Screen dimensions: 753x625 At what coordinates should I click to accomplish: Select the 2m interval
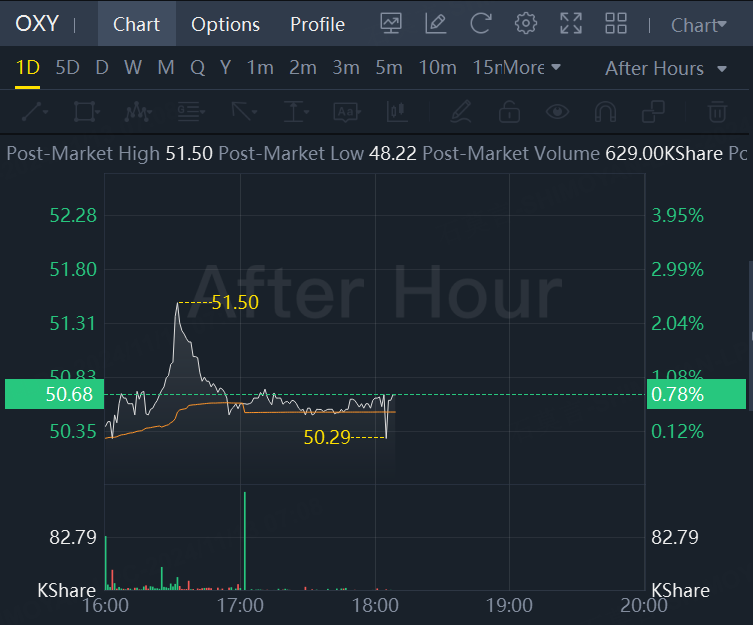[x=303, y=68]
